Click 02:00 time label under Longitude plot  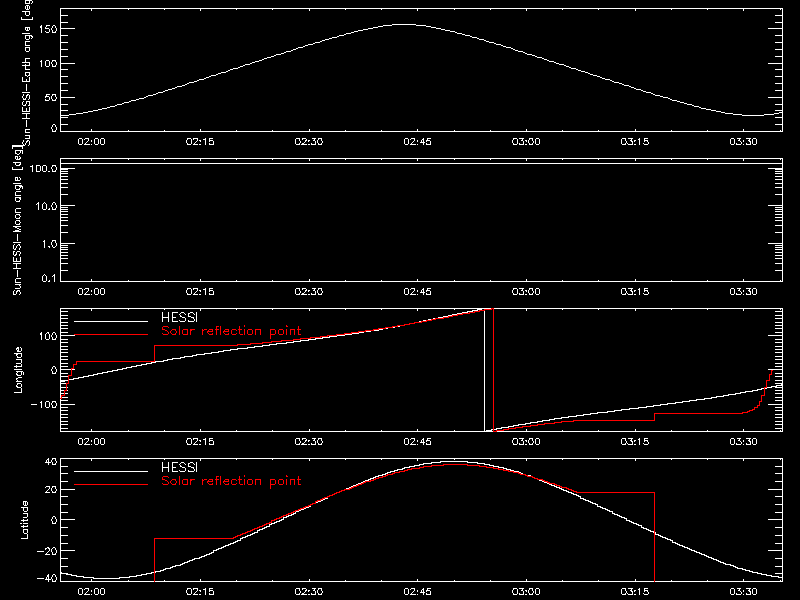(91, 441)
